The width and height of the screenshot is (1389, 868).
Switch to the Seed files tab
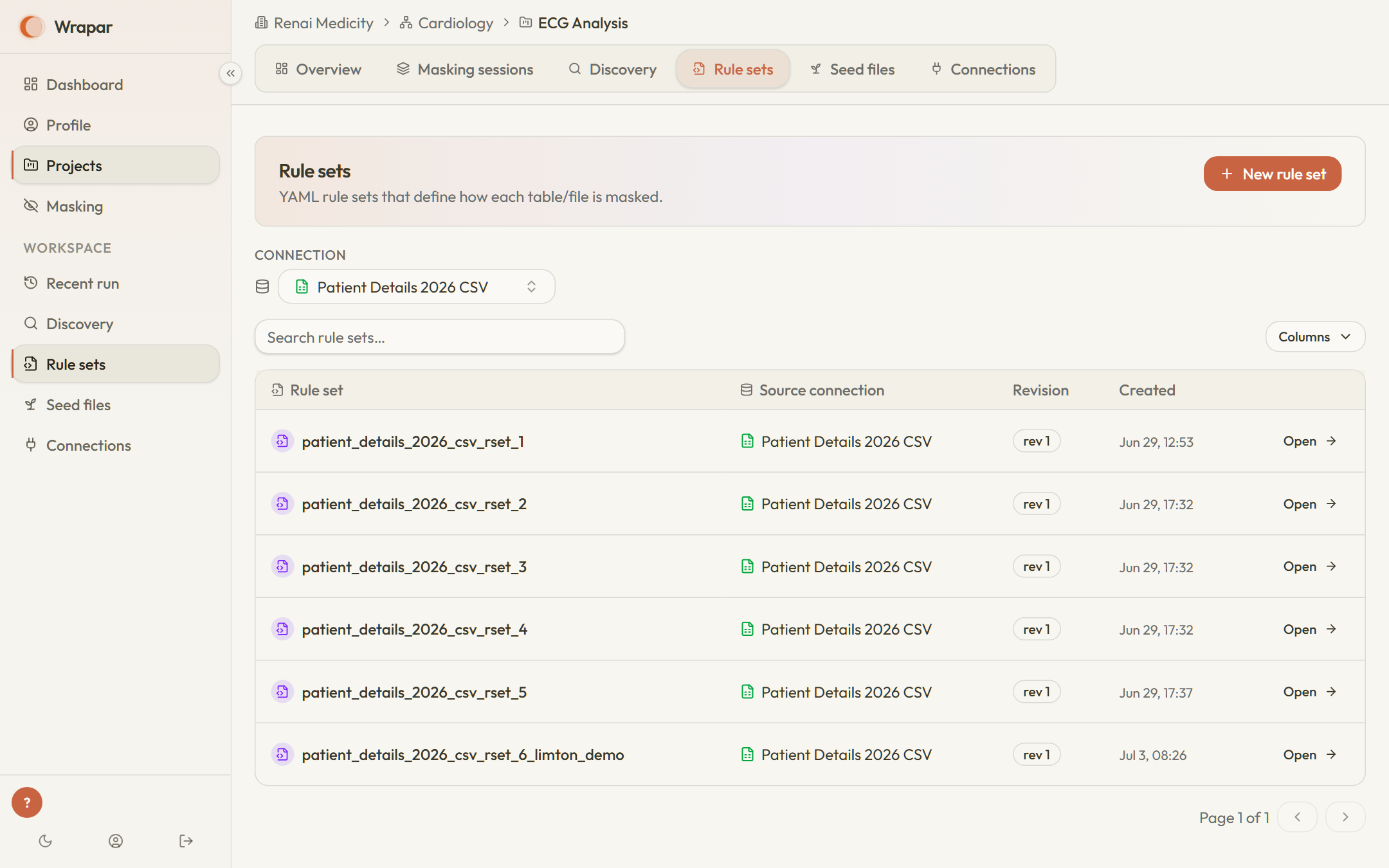point(853,69)
